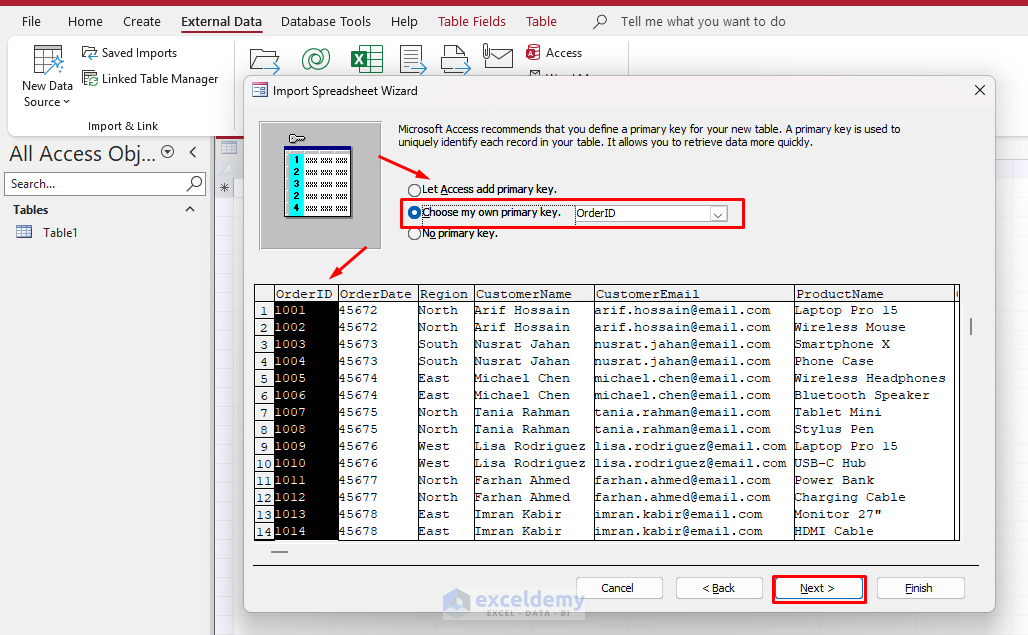Click the Access export icon

[554, 52]
